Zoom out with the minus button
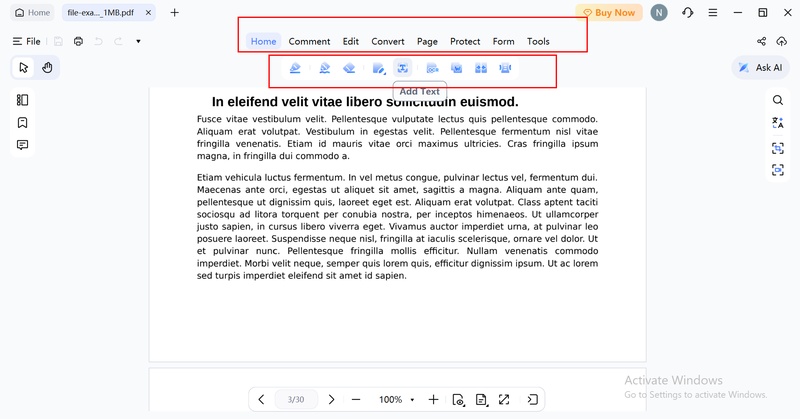The image size is (800, 419). pos(356,400)
